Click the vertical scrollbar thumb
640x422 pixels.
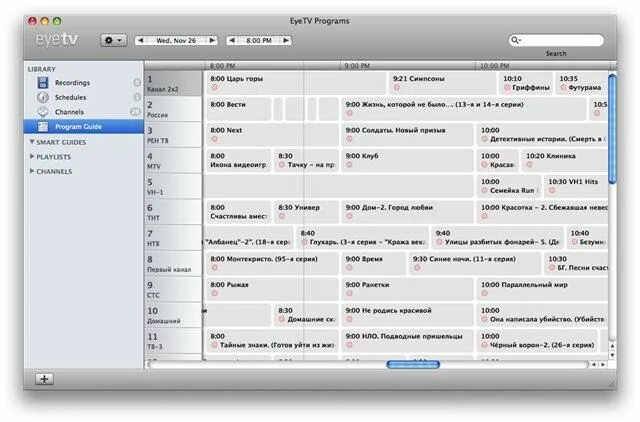(612, 129)
